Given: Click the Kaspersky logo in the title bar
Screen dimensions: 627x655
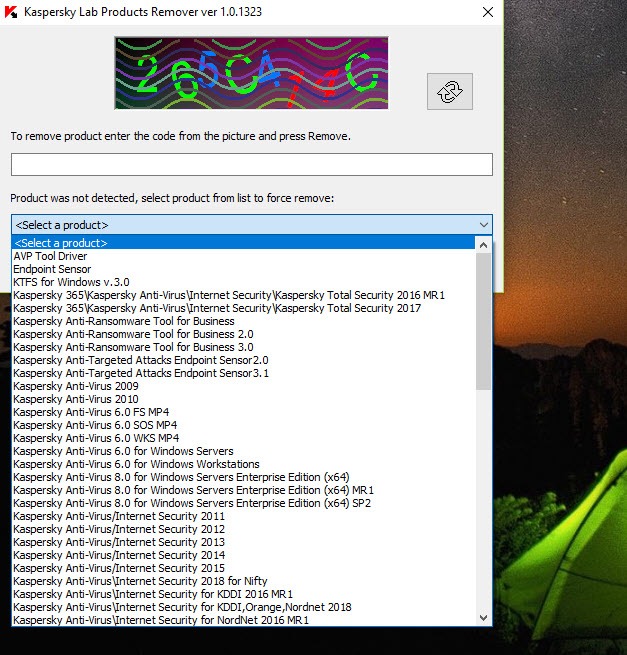Looking at the screenshot, I should pos(11,12).
